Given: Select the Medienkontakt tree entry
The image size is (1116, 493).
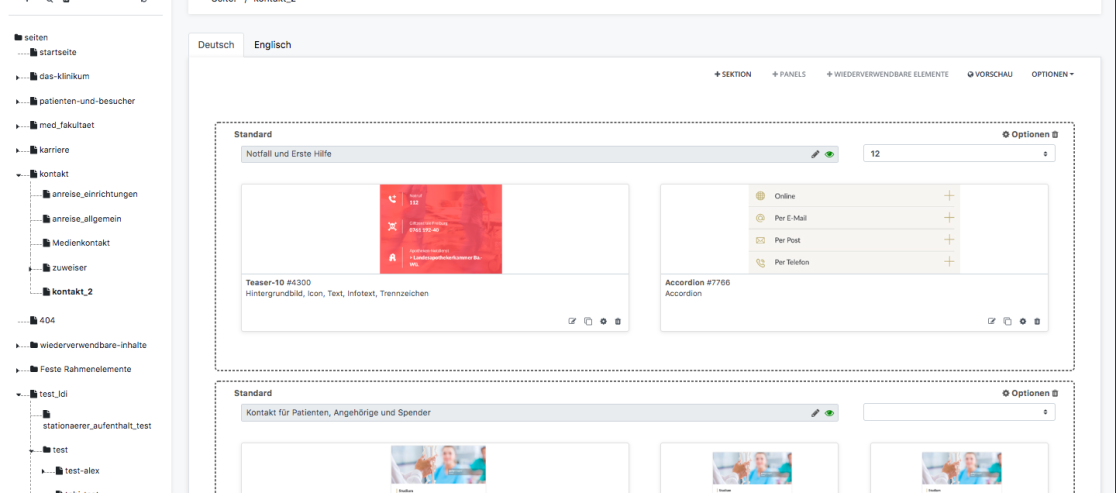Looking at the screenshot, I should [x=80, y=243].
